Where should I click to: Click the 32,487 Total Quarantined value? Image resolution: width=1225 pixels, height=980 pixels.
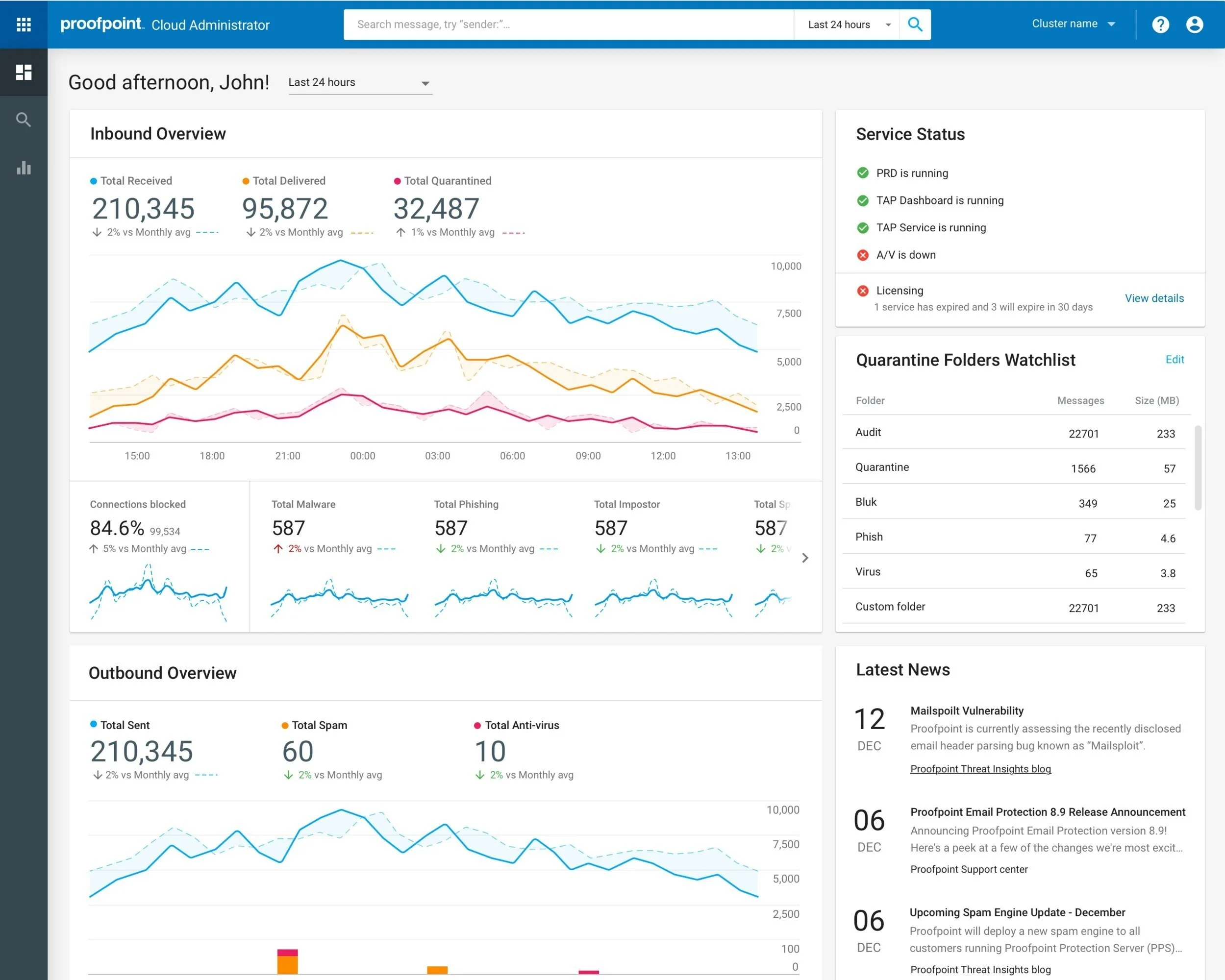[x=436, y=209]
